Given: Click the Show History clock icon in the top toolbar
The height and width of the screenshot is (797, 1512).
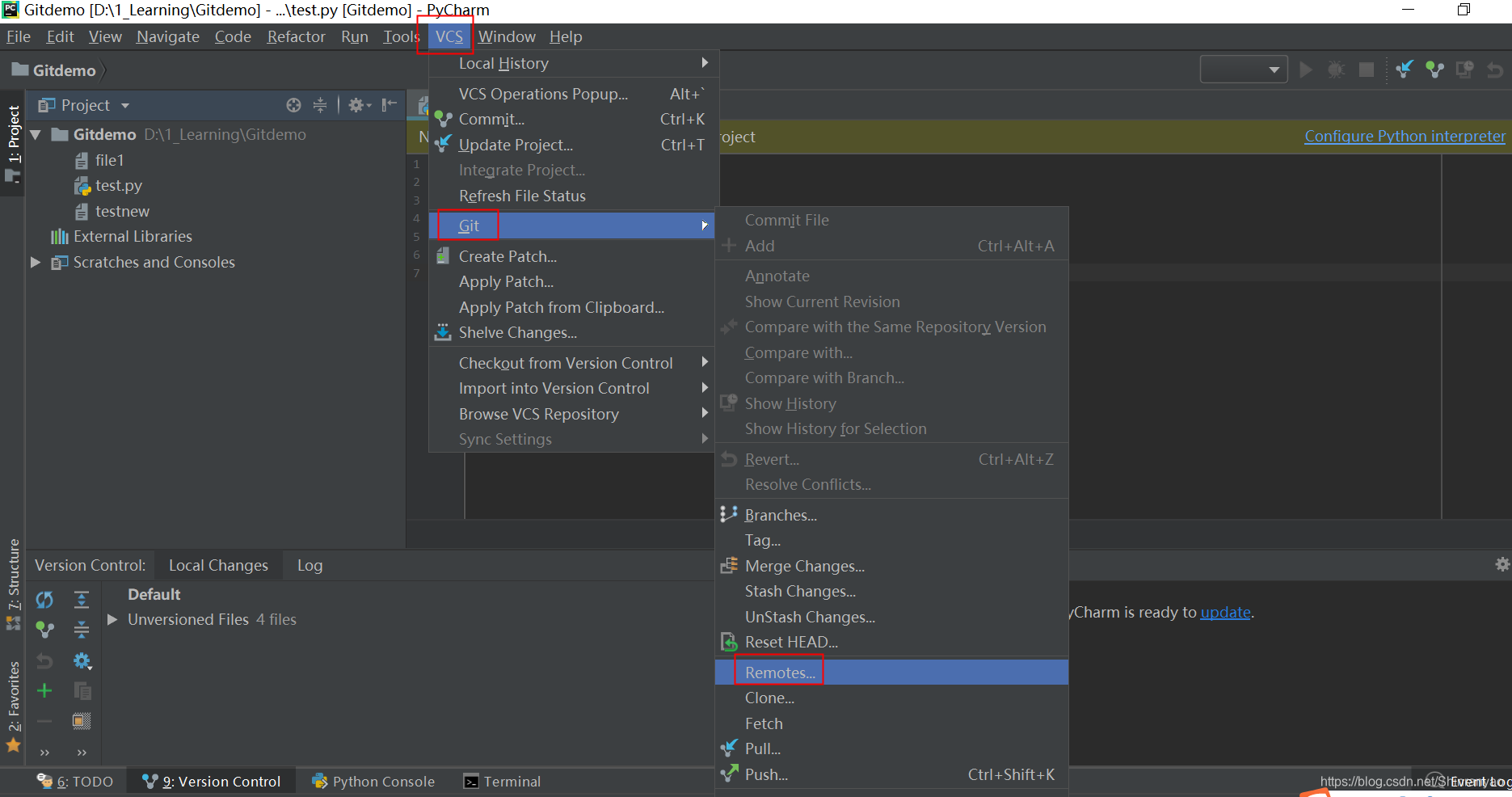Looking at the screenshot, I should pos(1464,70).
